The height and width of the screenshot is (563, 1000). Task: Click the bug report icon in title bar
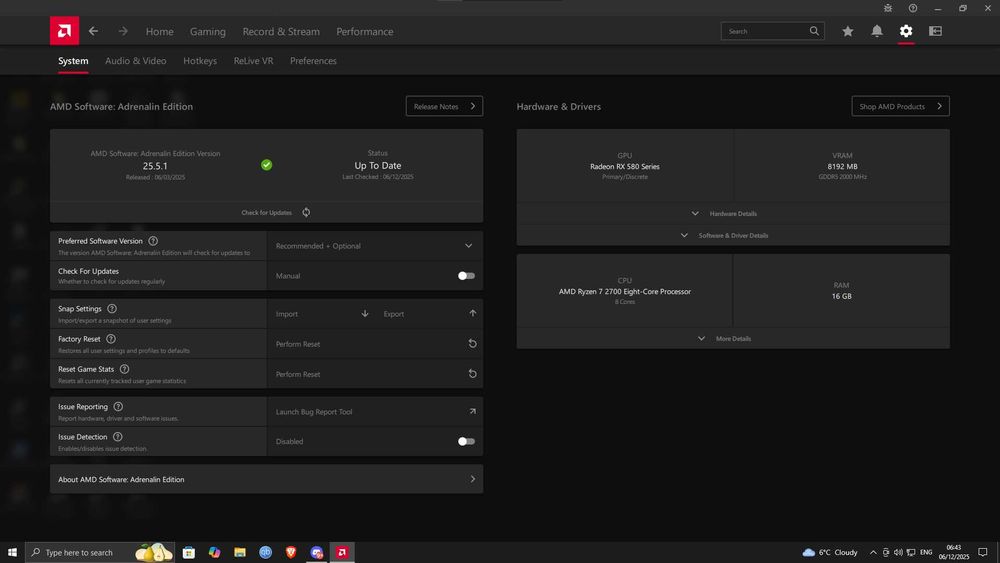(888, 8)
